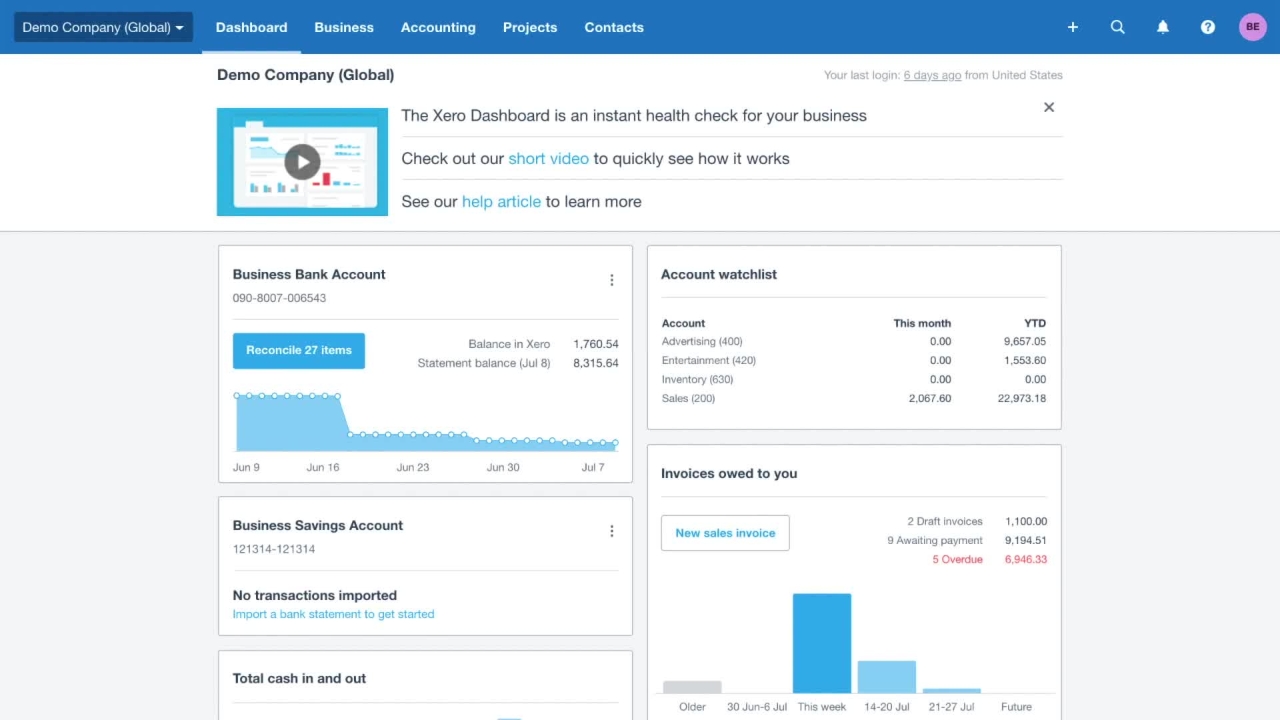Click the draft invoices amount 1,100.00

click(x=1026, y=521)
